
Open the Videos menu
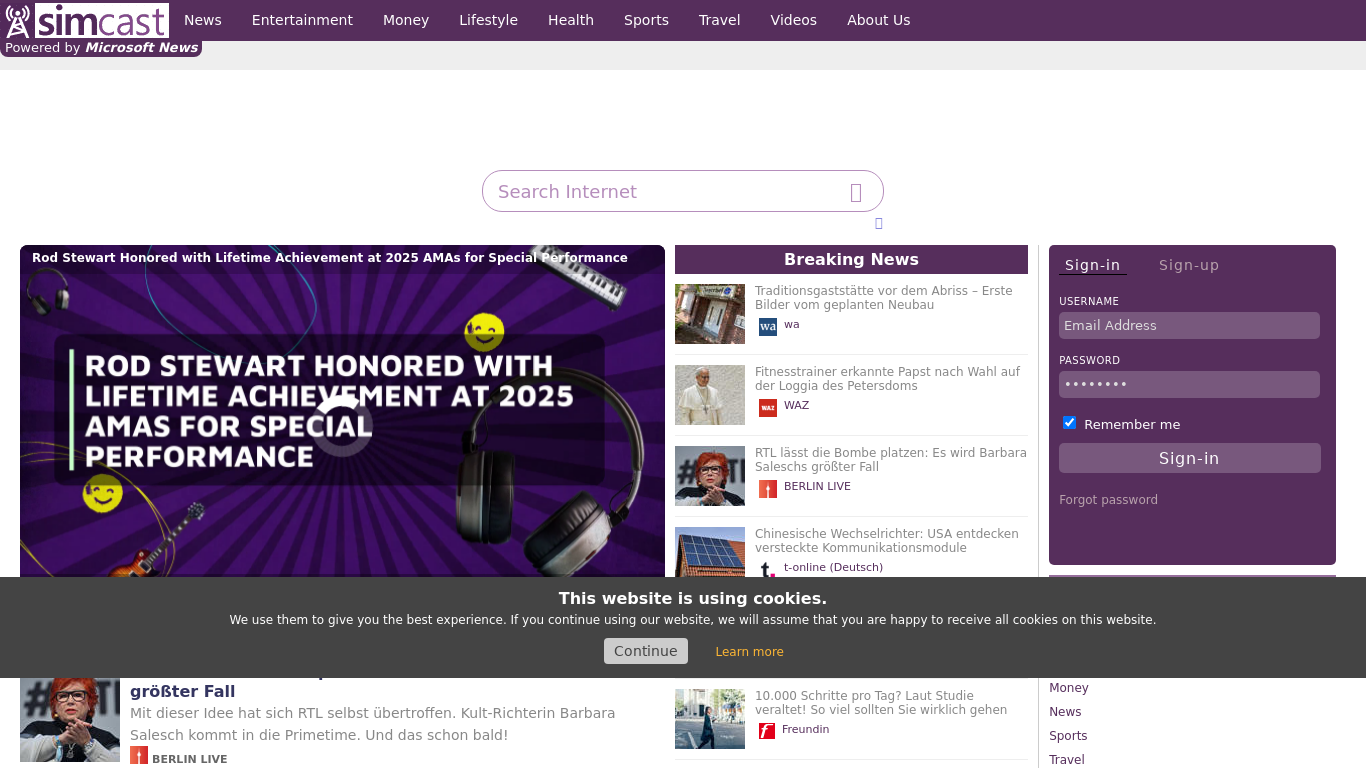click(x=794, y=20)
